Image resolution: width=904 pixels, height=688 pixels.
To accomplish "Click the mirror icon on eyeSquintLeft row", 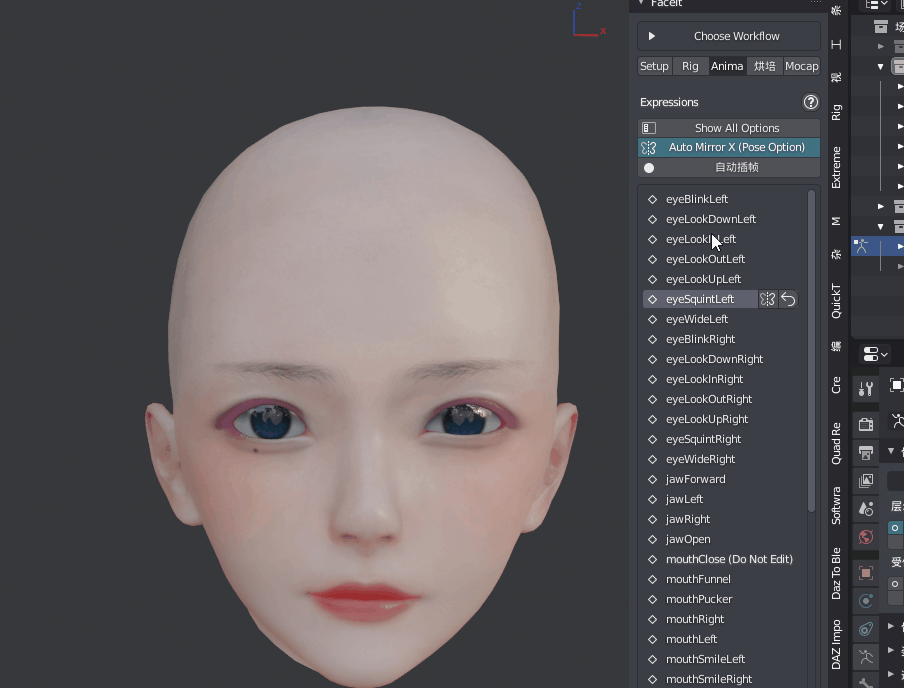I will pyautogui.click(x=767, y=299).
